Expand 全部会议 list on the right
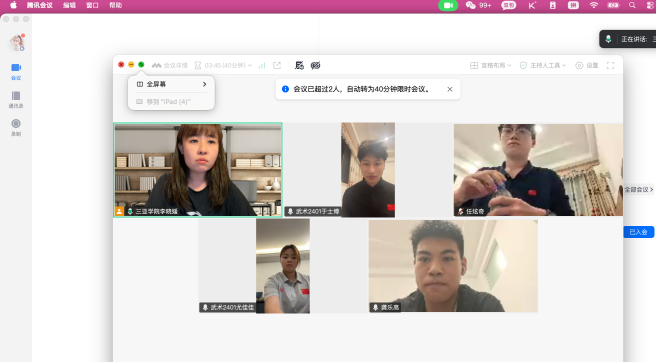This screenshot has height=362, width=656. click(638, 190)
